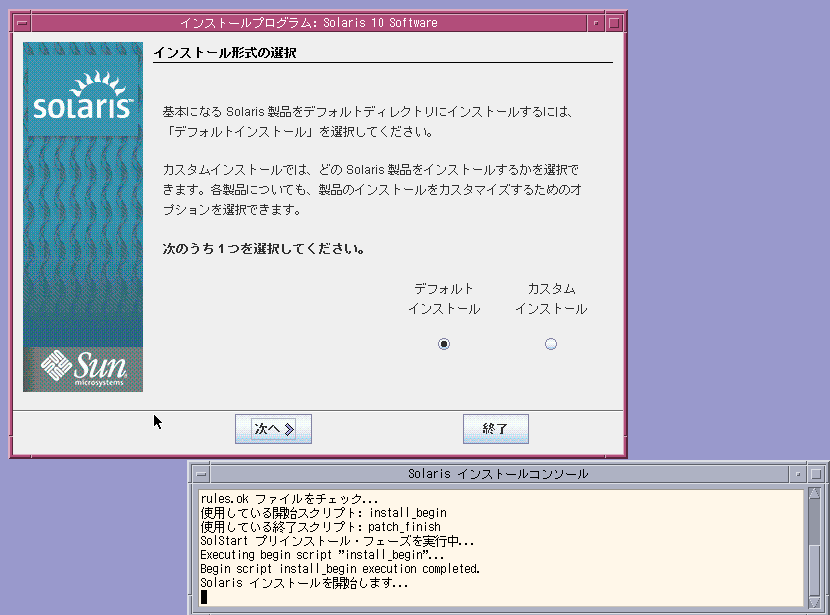Maximize the Solaris install console window
The width and height of the screenshot is (830, 615).
point(816,474)
